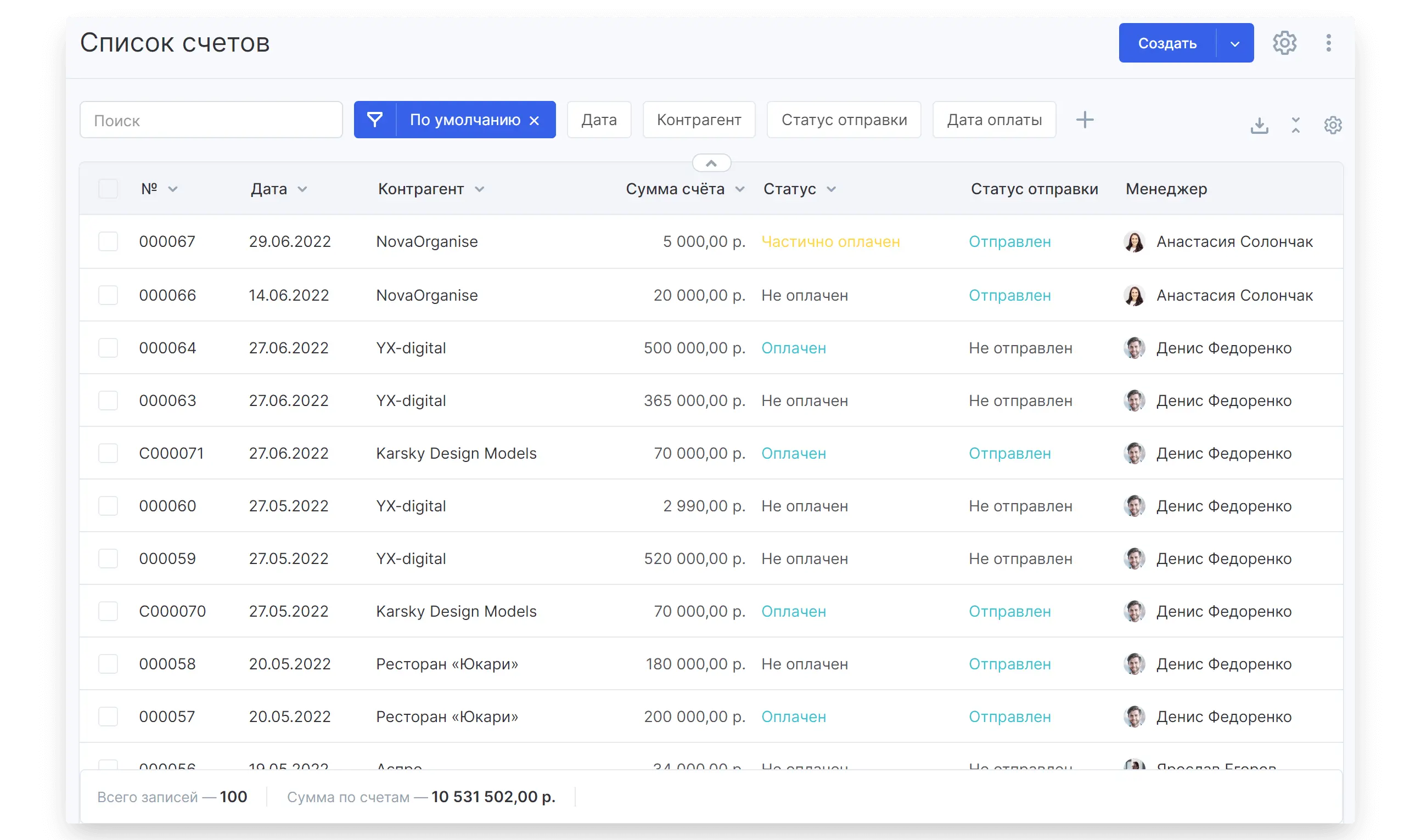Click the funnel filter icon
Image resolution: width=1421 pixels, height=840 pixels.
coord(375,120)
